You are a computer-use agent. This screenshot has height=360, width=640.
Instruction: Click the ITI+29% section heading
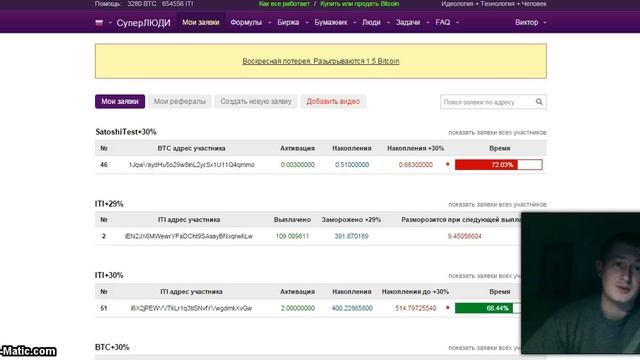point(109,204)
